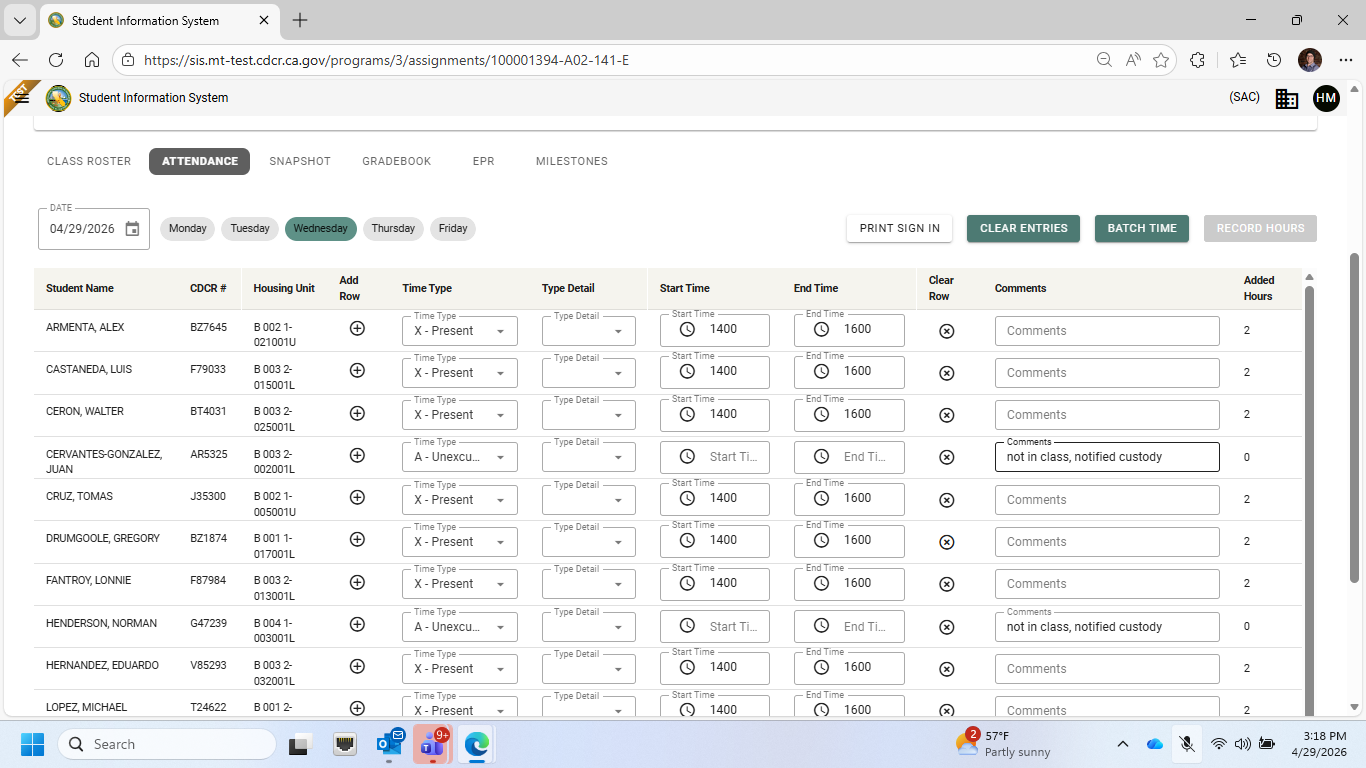Viewport: 1366px width, 768px height.
Task: Clear the row for FANTROY, LONNIE
Action: pyautogui.click(x=947, y=584)
